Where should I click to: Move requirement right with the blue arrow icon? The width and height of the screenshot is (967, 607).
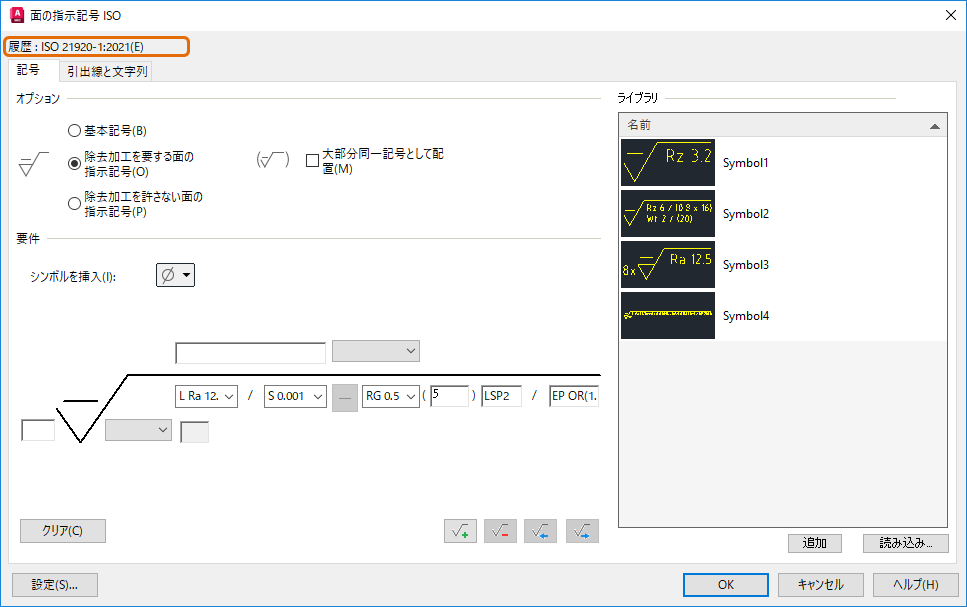tap(580, 531)
